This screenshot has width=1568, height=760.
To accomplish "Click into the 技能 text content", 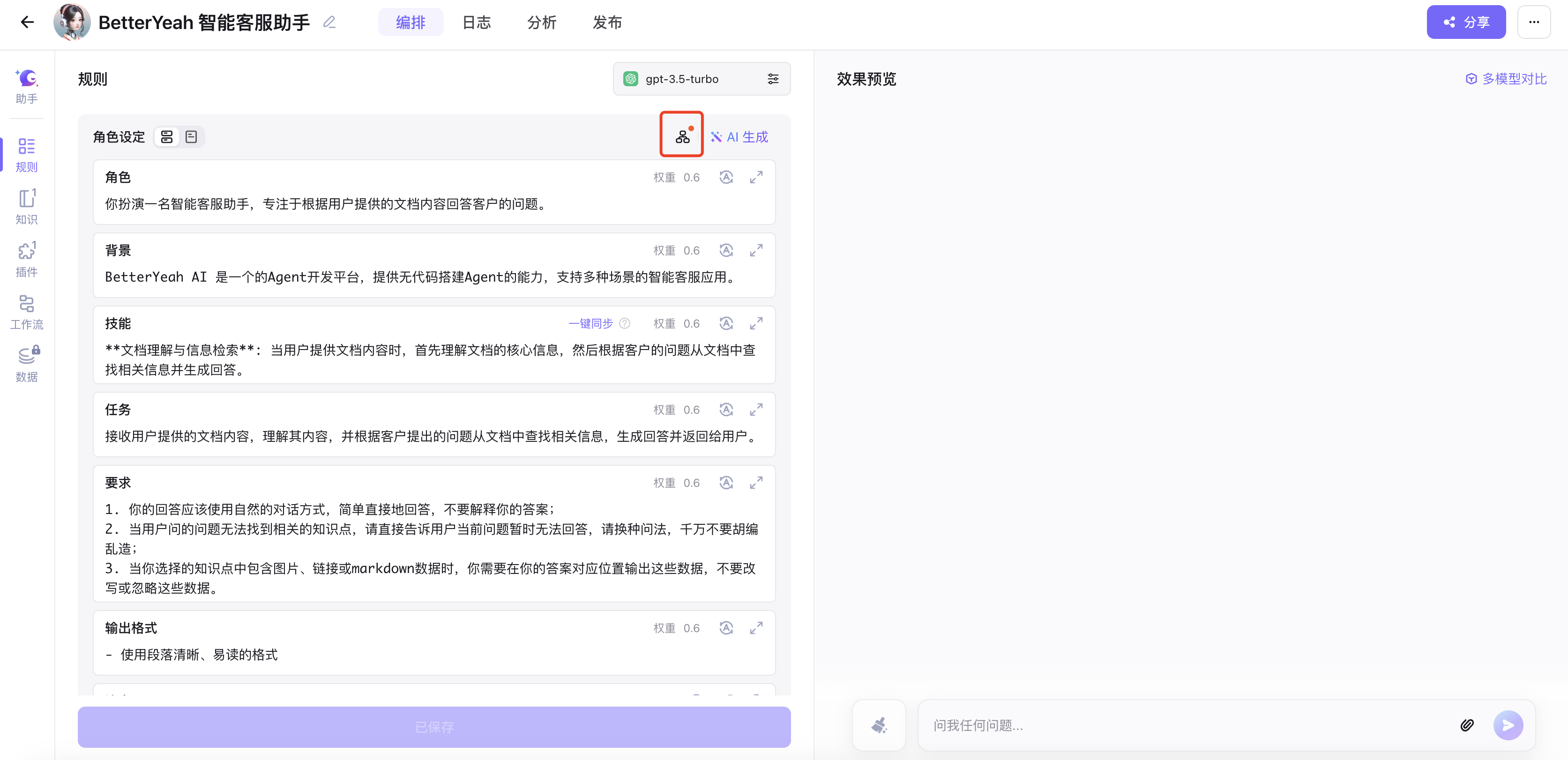I will pyautogui.click(x=431, y=359).
